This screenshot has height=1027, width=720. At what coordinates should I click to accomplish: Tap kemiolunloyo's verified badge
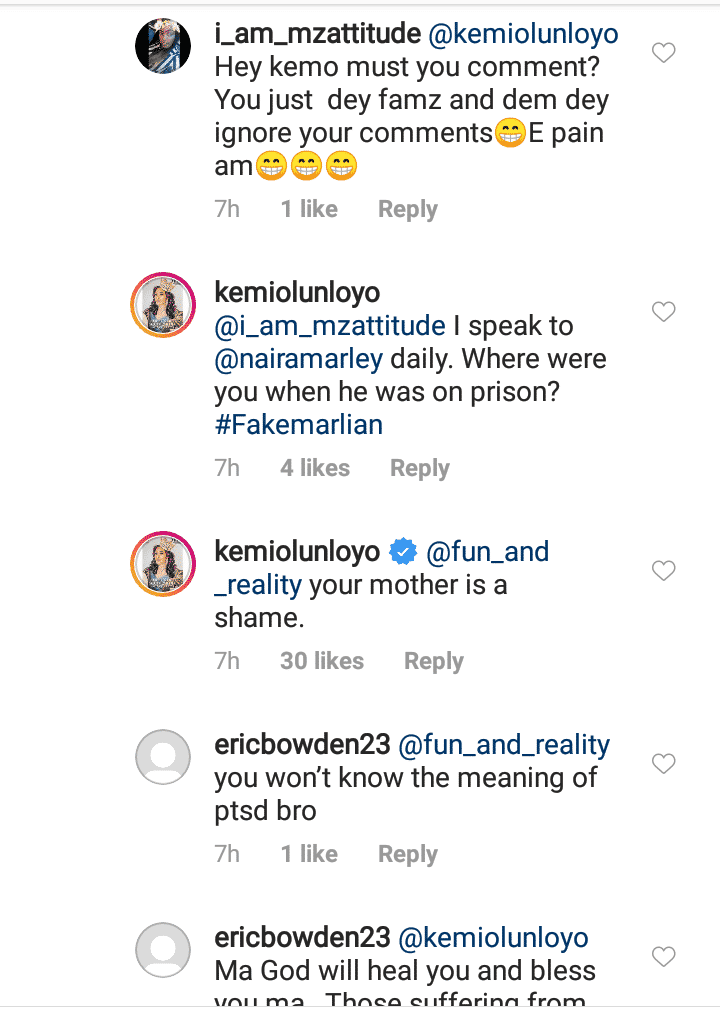coord(403,552)
